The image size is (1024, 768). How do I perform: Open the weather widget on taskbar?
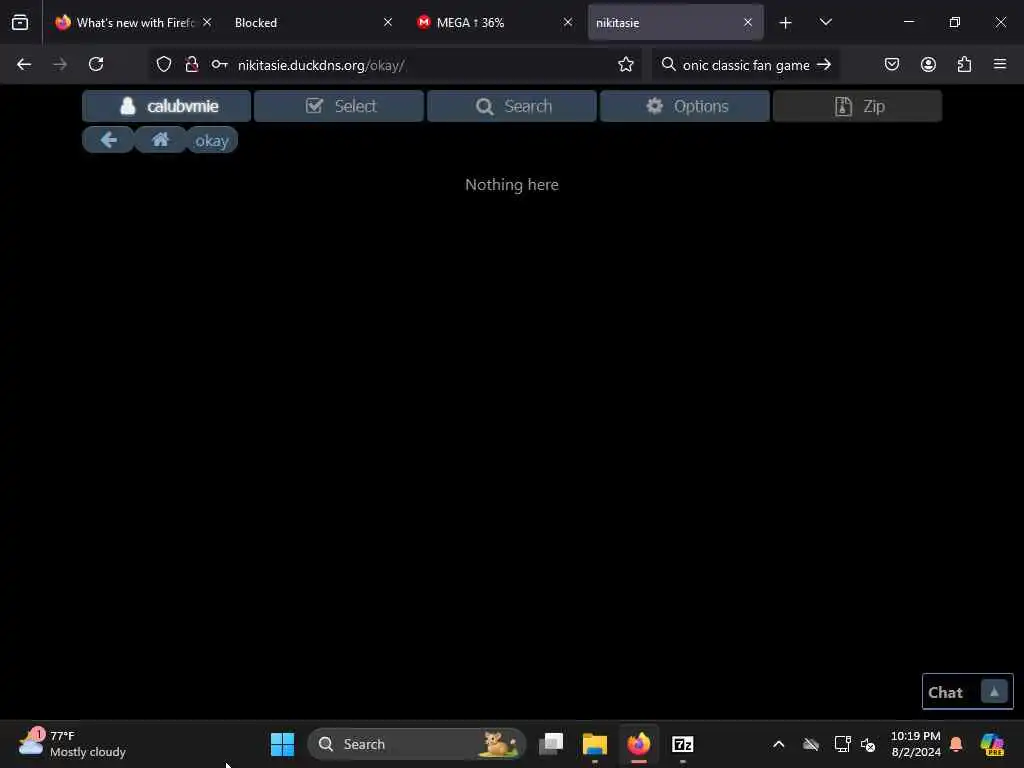click(x=72, y=744)
